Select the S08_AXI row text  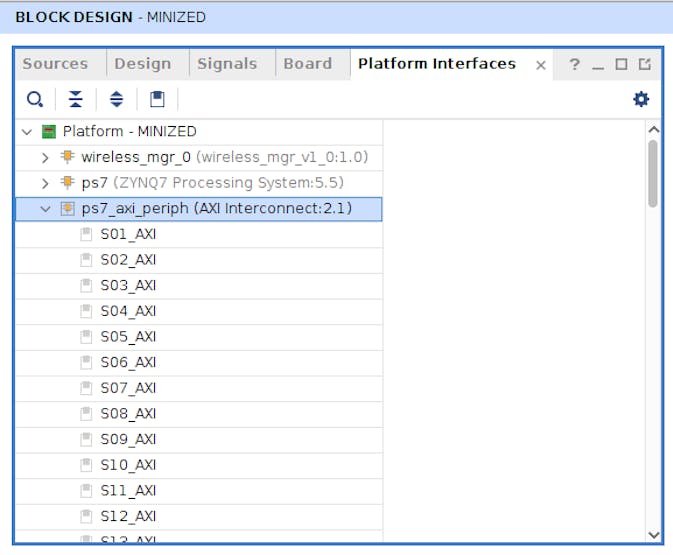pyautogui.click(x=128, y=414)
